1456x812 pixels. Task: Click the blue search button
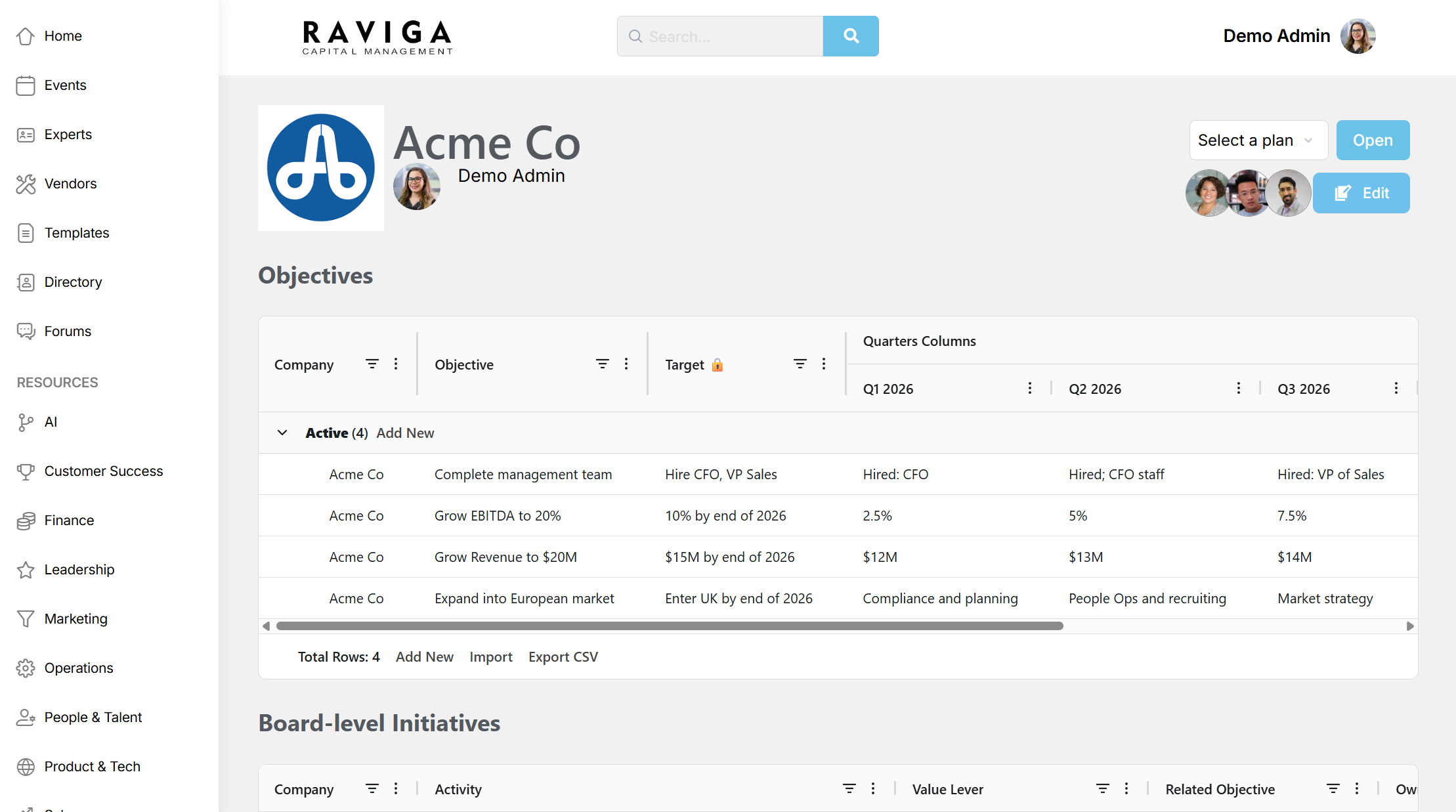851,36
